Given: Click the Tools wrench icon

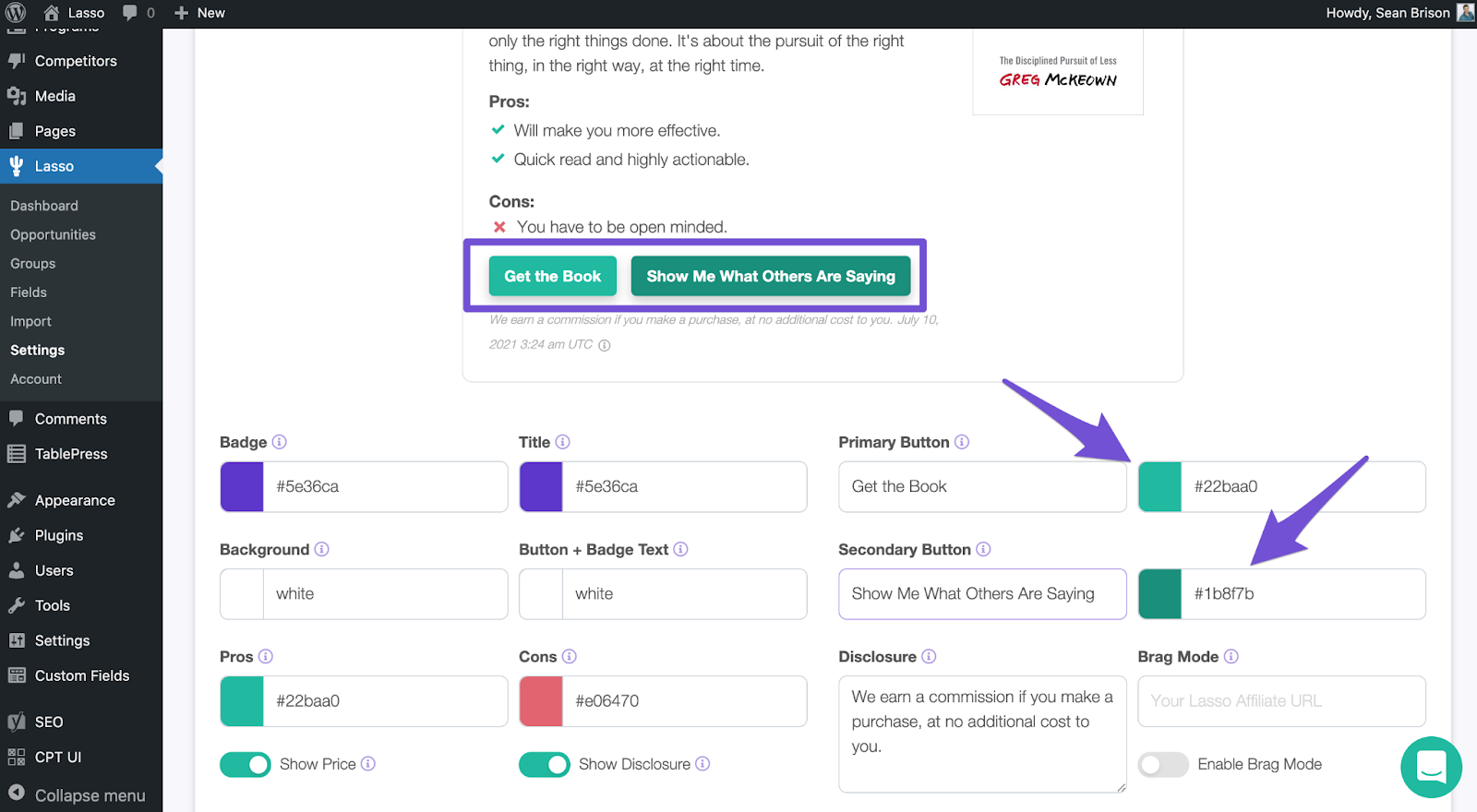Looking at the screenshot, I should [16, 605].
